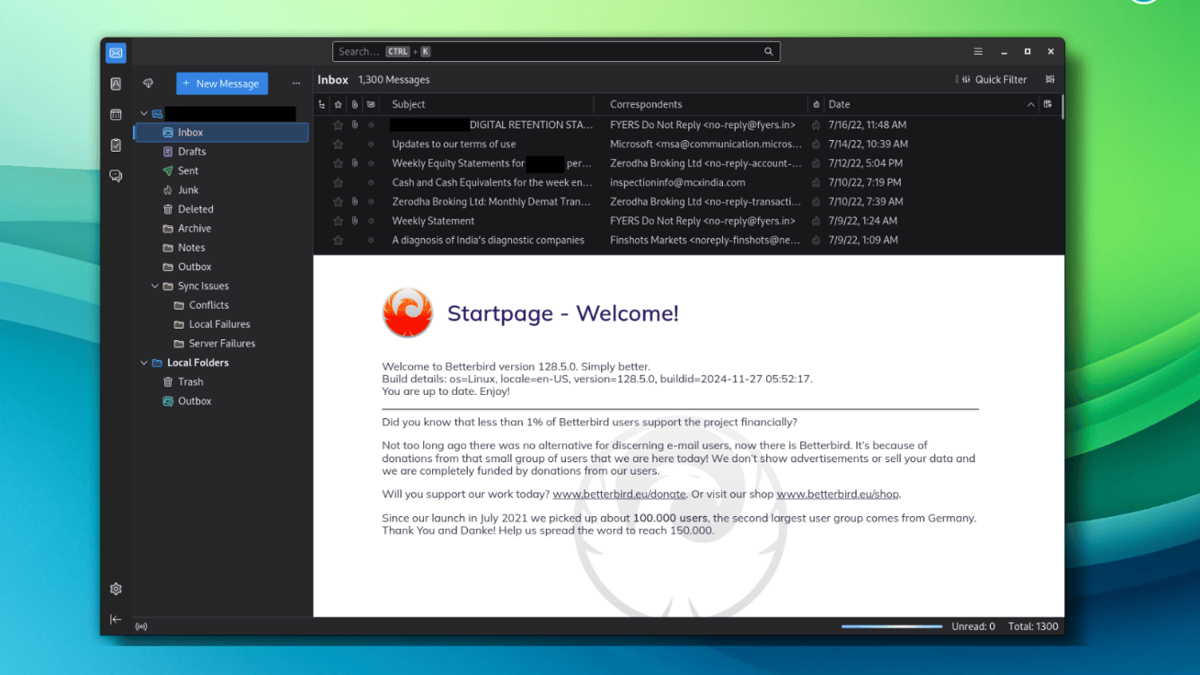This screenshot has height=675, width=1200.
Task: Open the Conflicts folder
Action: tap(221, 305)
